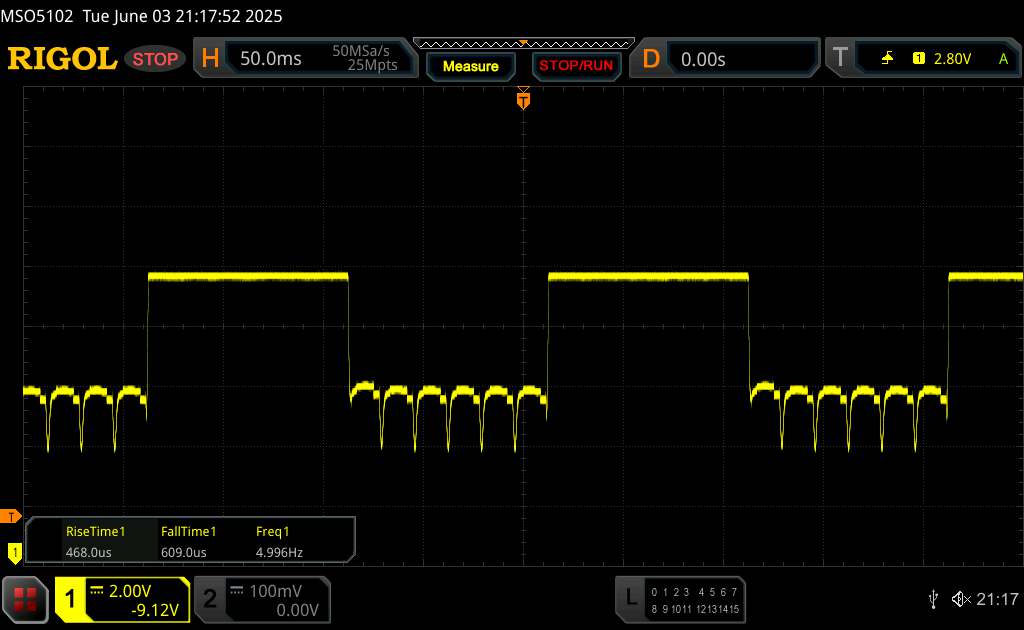The height and width of the screenshot is (630, 1024).
Task: Select the rising edge trigger icon
Action: (887, 59)
